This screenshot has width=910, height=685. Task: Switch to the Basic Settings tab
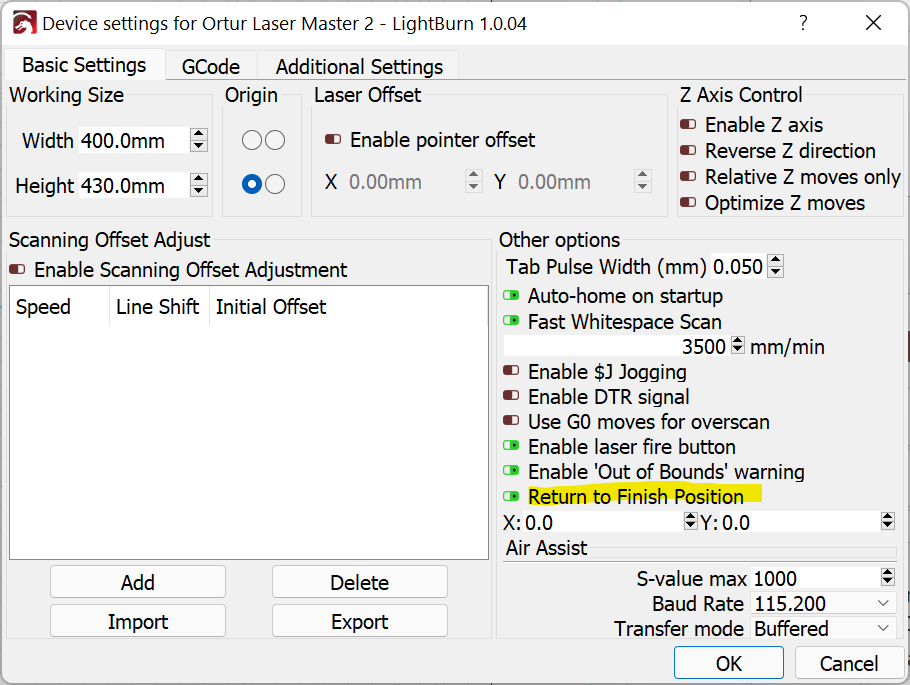(x=84, y=65)
